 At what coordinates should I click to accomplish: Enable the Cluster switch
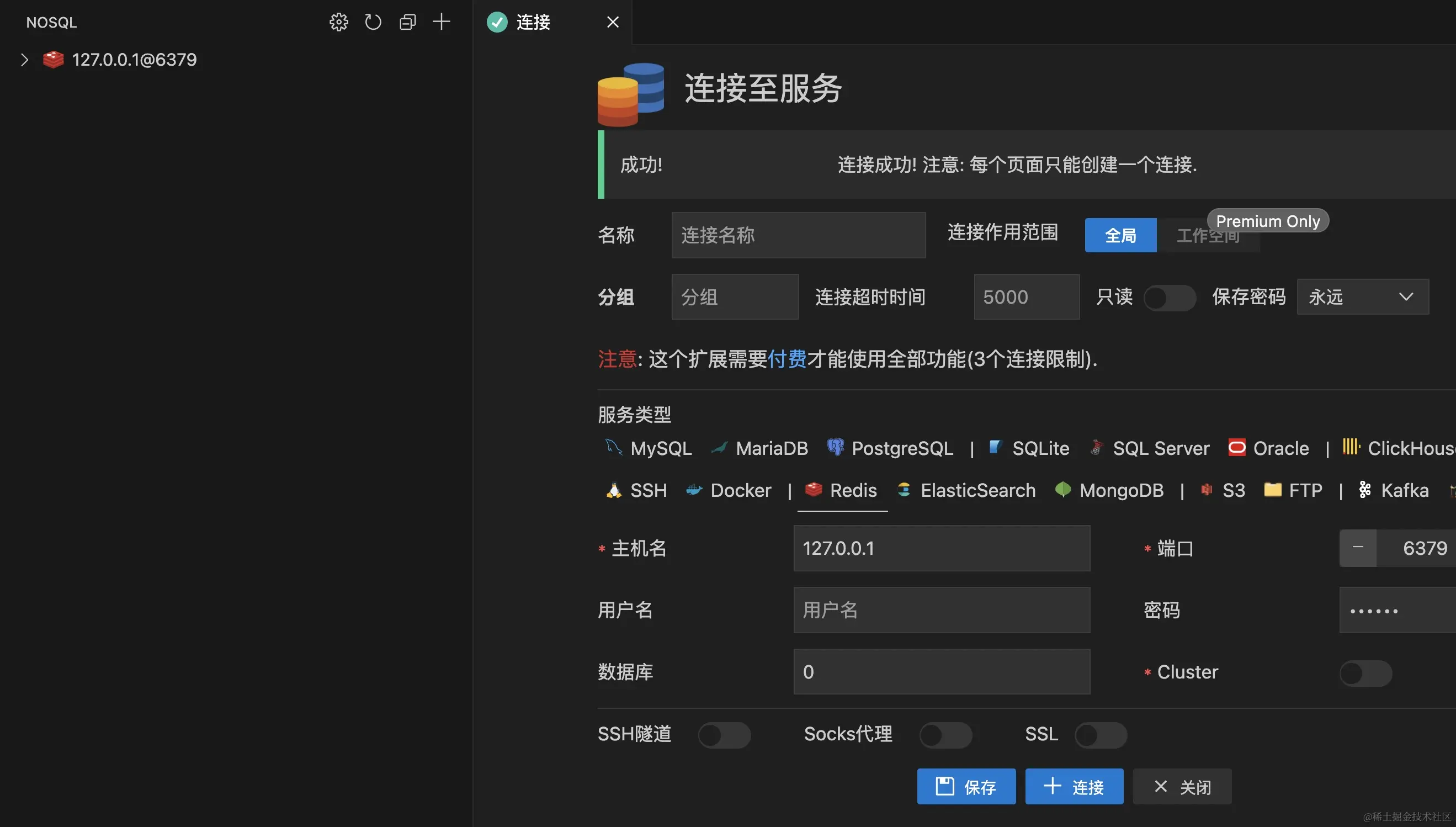coord(1365,673)
